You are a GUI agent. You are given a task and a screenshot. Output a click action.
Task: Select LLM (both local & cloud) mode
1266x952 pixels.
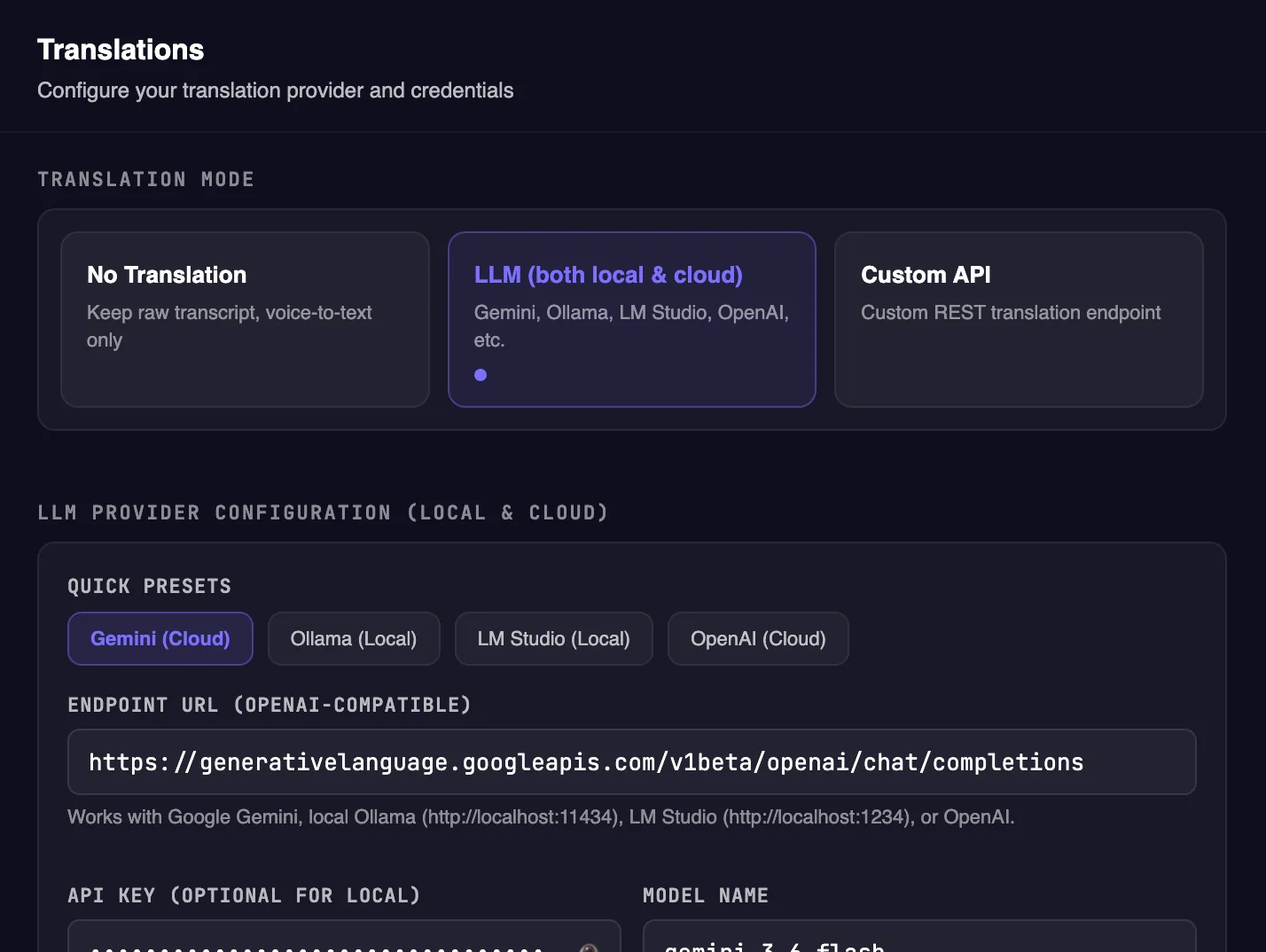pos(632,319)
